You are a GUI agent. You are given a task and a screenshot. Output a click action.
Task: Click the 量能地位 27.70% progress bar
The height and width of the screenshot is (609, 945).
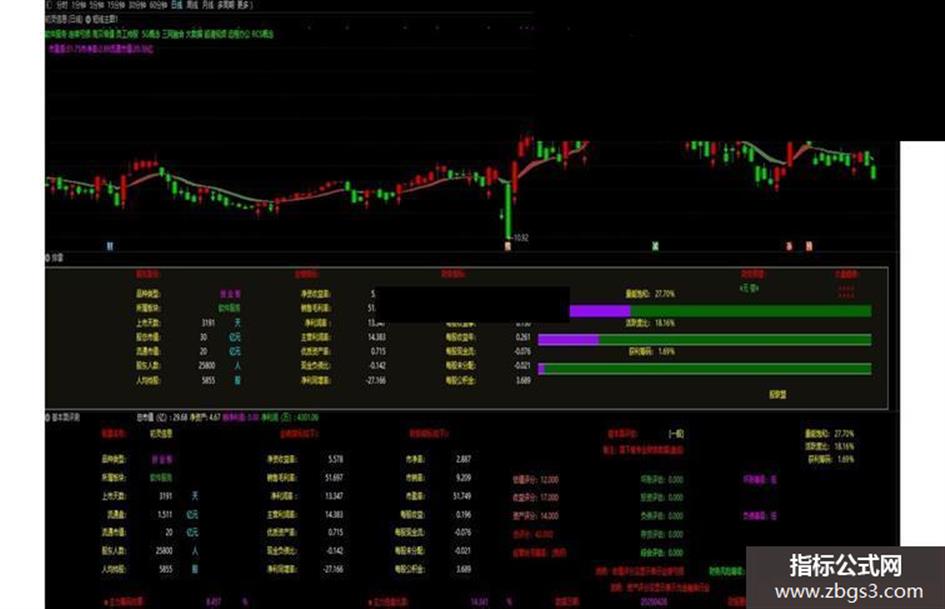point(720,311)
